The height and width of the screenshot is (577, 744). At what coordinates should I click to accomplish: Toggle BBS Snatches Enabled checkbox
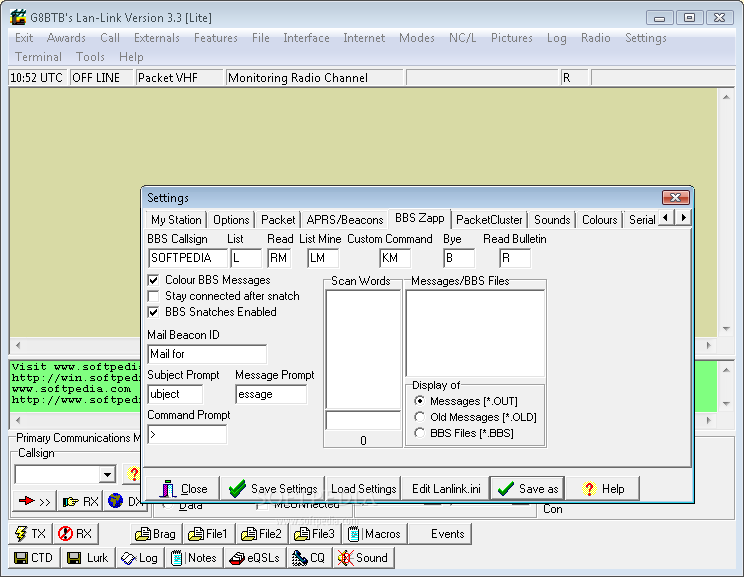click(x=153, y=312)
